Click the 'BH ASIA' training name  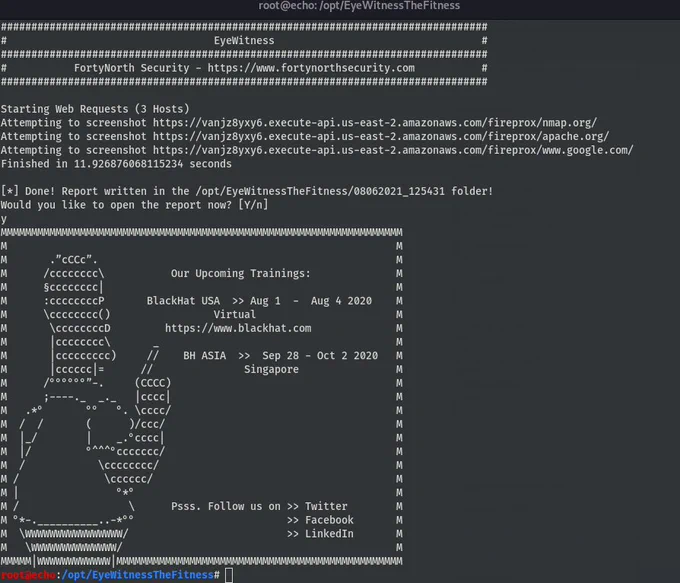click(x=204, y=356)
